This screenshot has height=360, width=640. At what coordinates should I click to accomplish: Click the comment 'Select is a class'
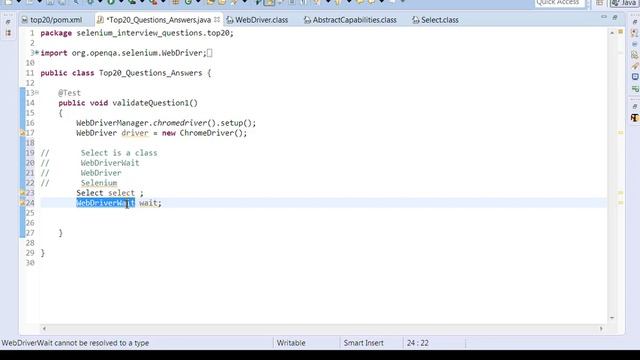point(119,153)
